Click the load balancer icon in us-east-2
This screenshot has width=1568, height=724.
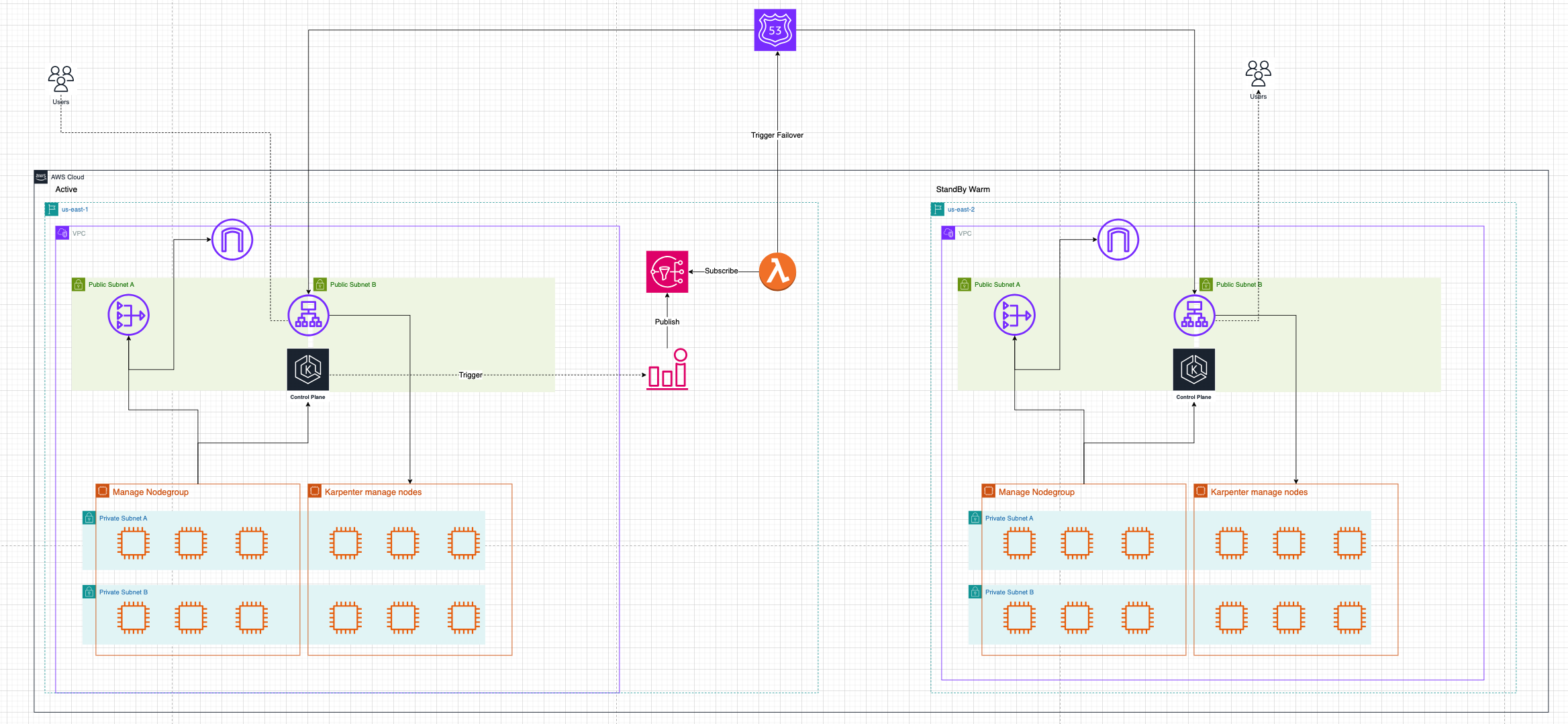[1194, 315]
